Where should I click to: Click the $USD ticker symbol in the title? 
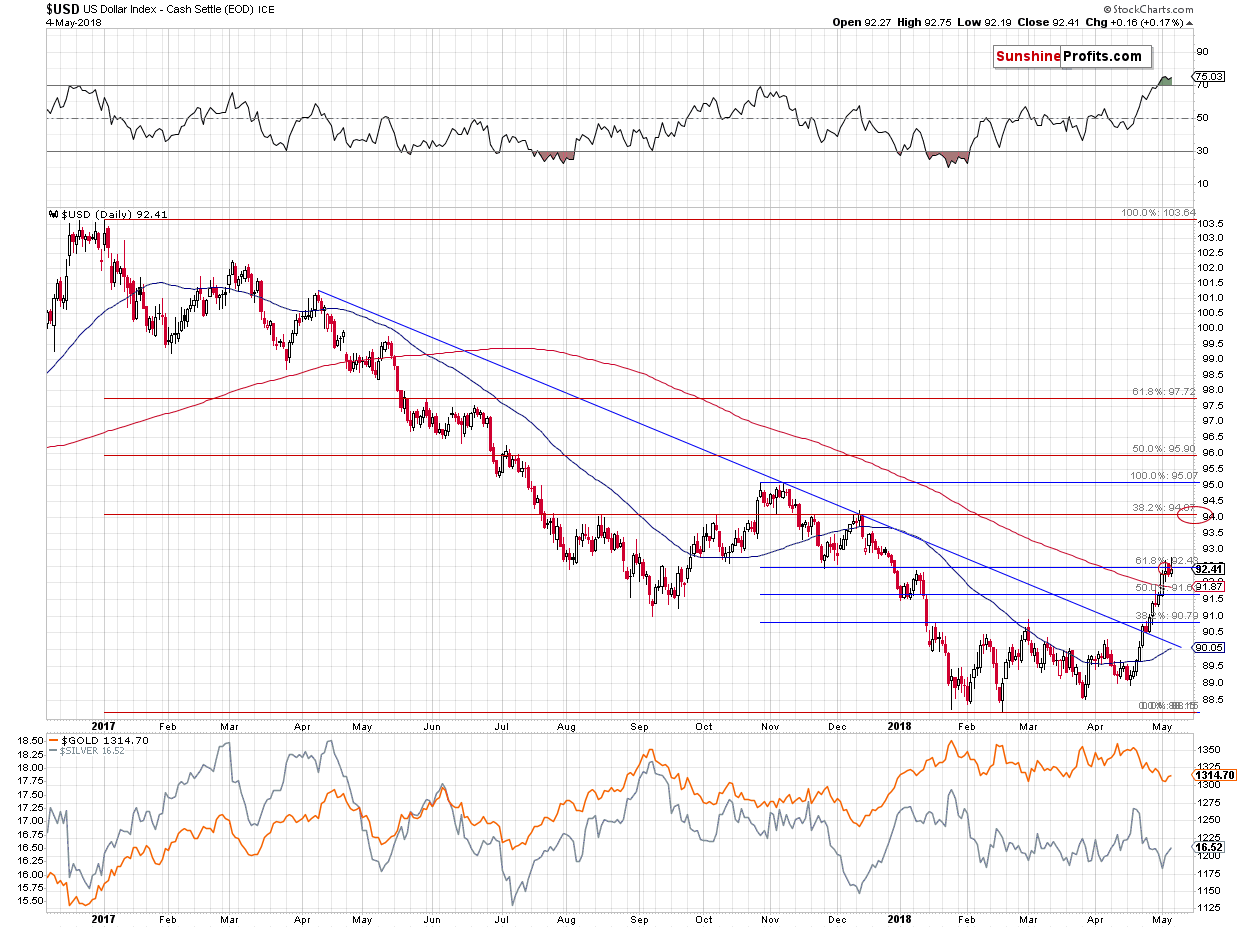(x=63, y=11)
